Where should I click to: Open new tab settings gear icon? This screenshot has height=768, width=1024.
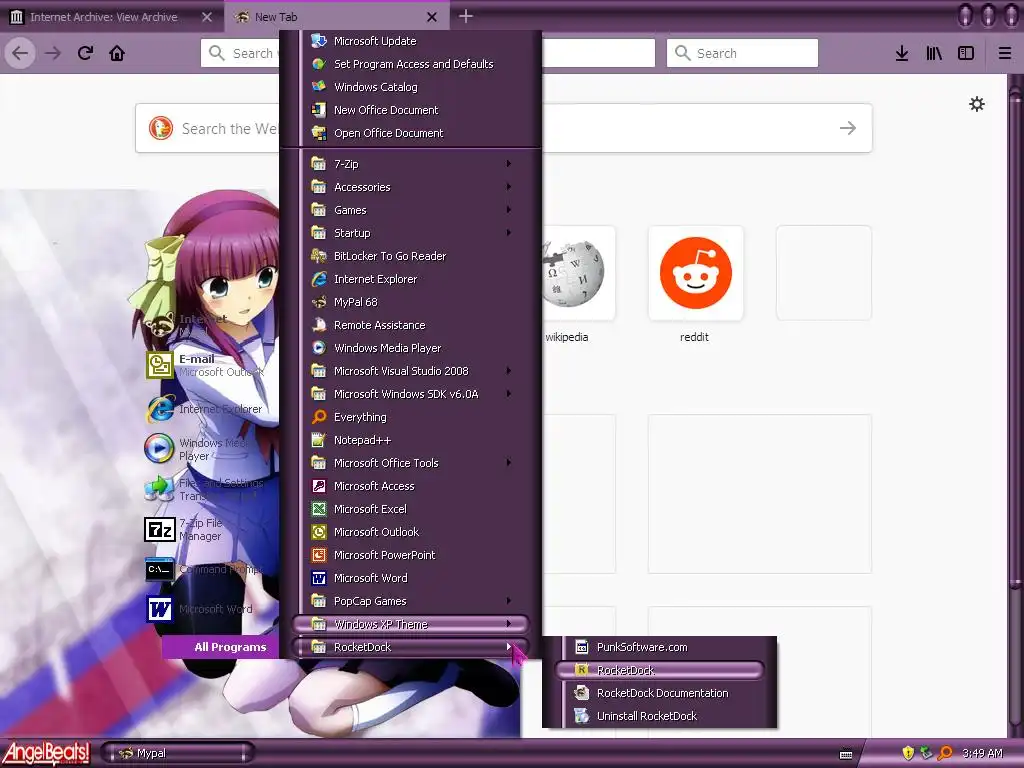(977, 104)
